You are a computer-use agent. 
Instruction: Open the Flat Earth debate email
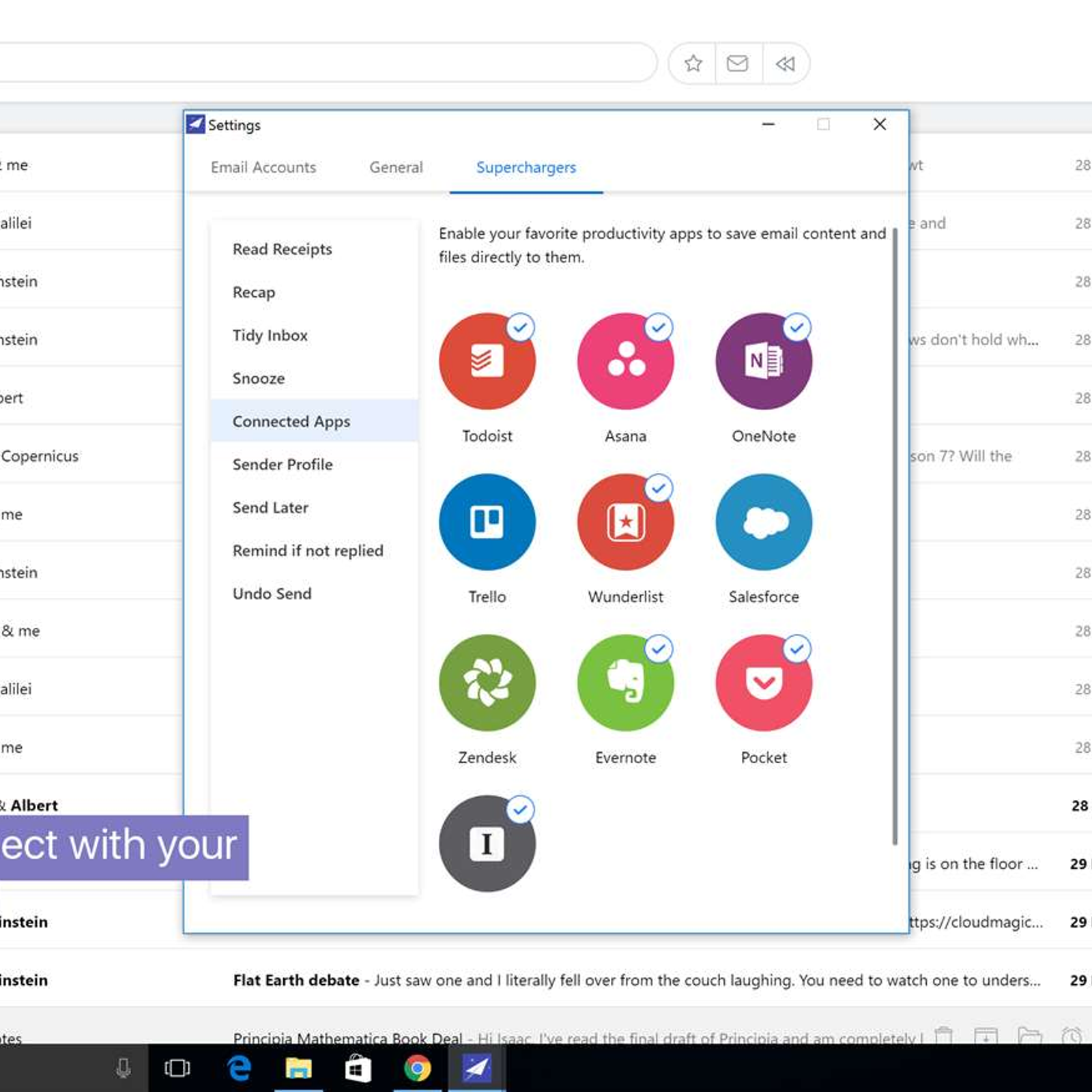[546, 980]
